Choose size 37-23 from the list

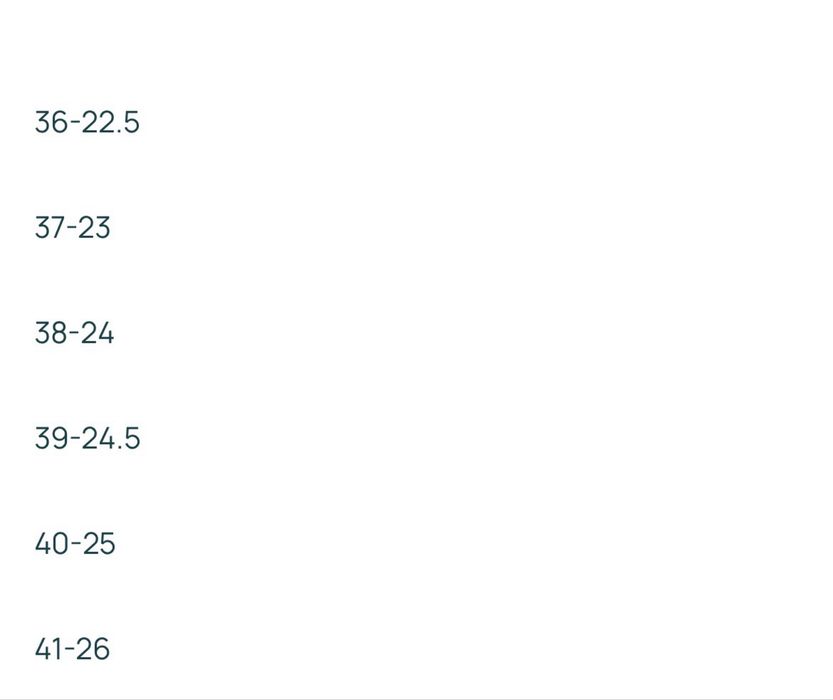[x=72, y=227]
